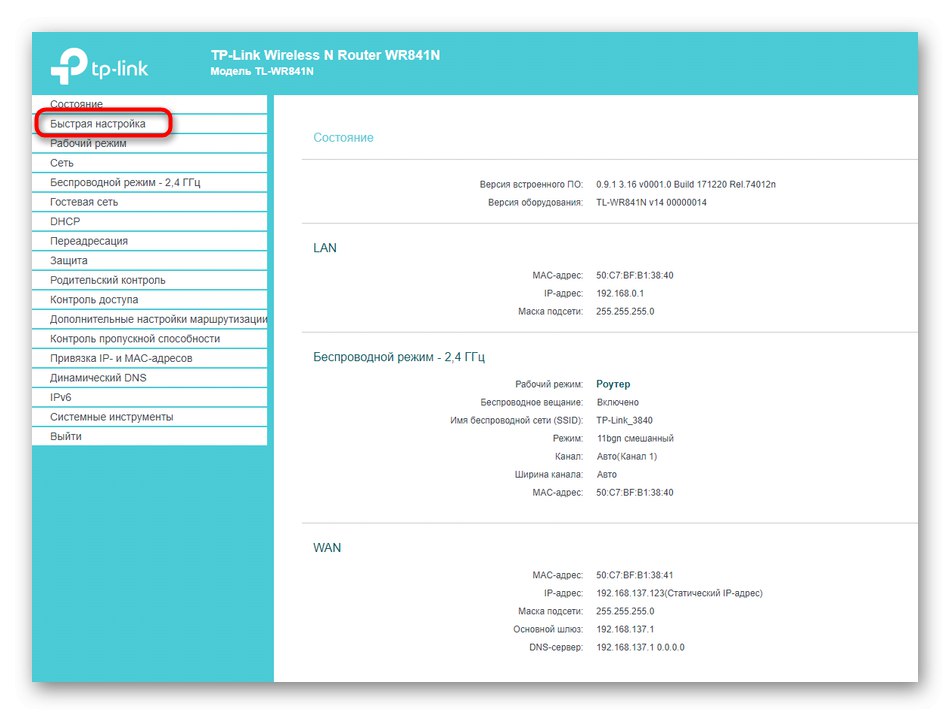
Task: Click the WAN section heading
Action: [x=327, y=548]
